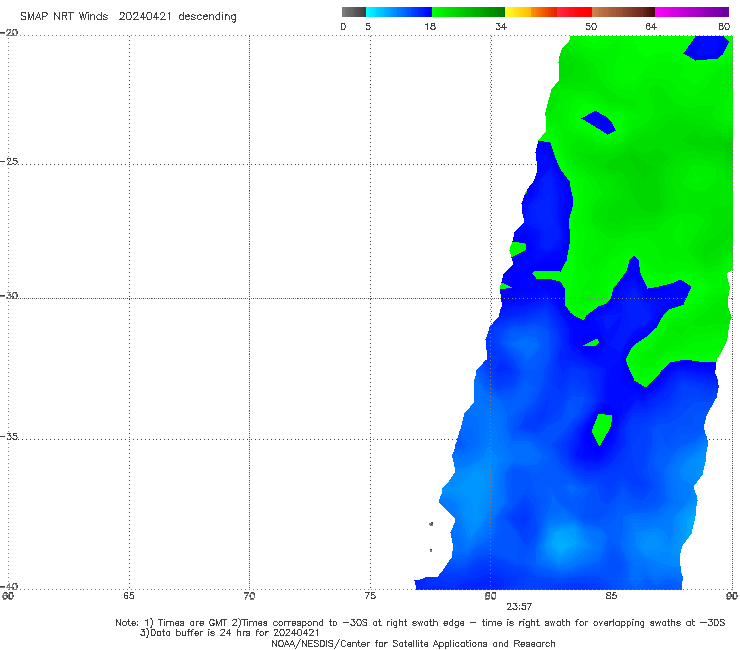Click the longitude label '65'
This screenshot has width=740, height=650.
129,596
